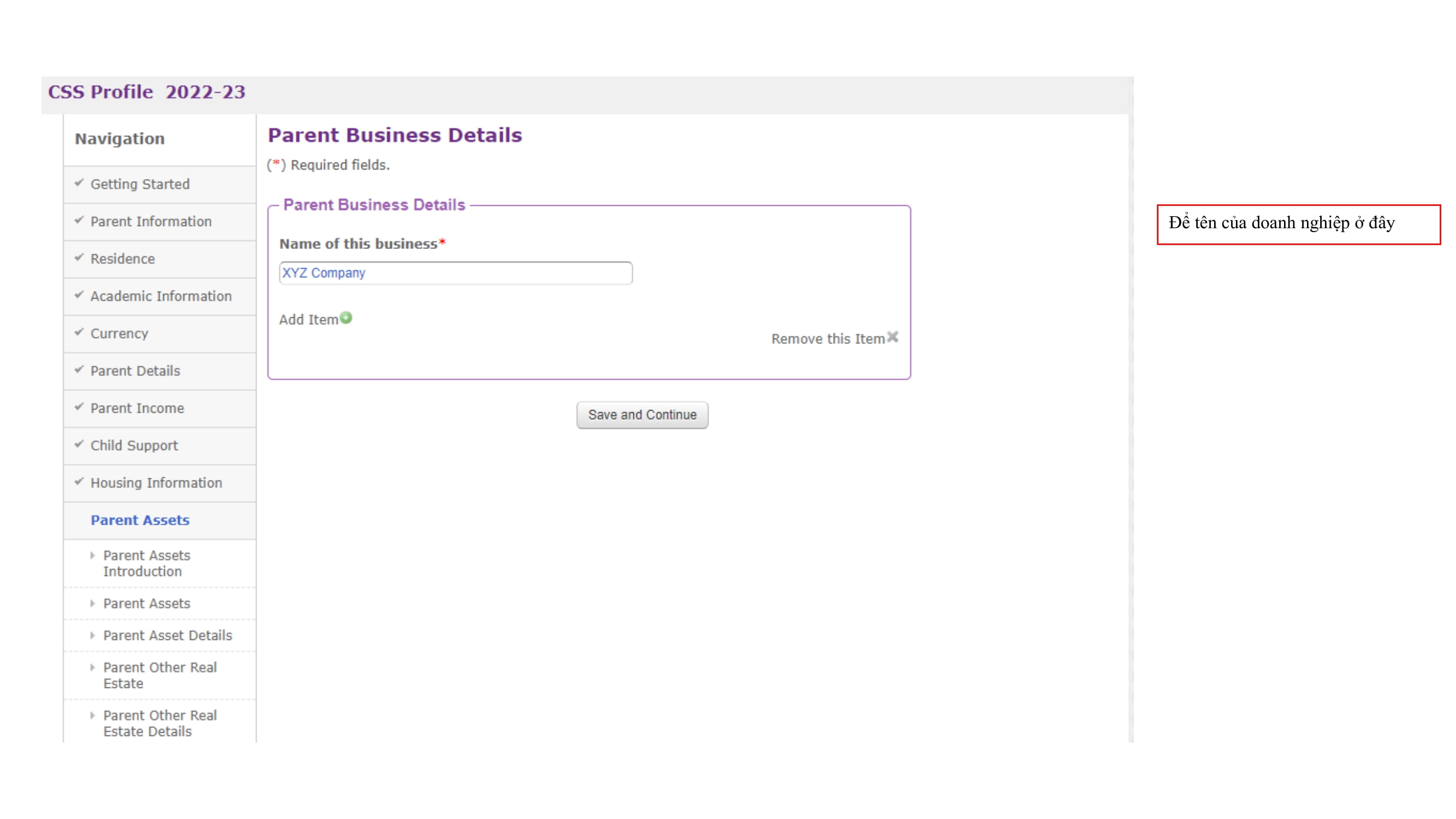Click the Remove this Item X icon
Image resolution: width=1456 pixels, height=819 pixels.
[893, 337]
